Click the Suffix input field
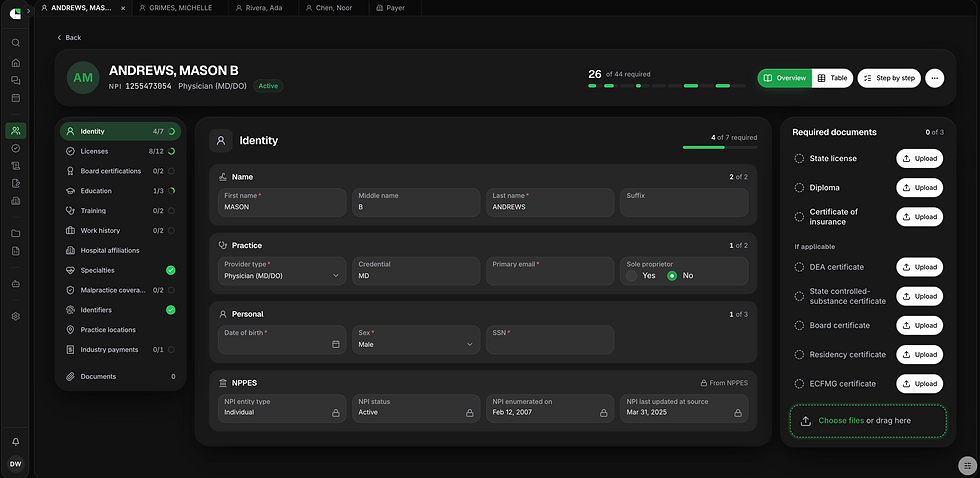This screenshot has height=478, width=980. click(684, 202)
